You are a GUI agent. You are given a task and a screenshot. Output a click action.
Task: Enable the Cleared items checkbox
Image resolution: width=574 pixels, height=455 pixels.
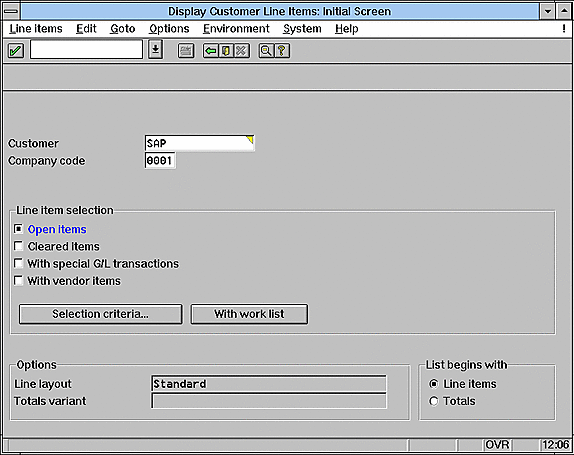[x=18, y=246]
